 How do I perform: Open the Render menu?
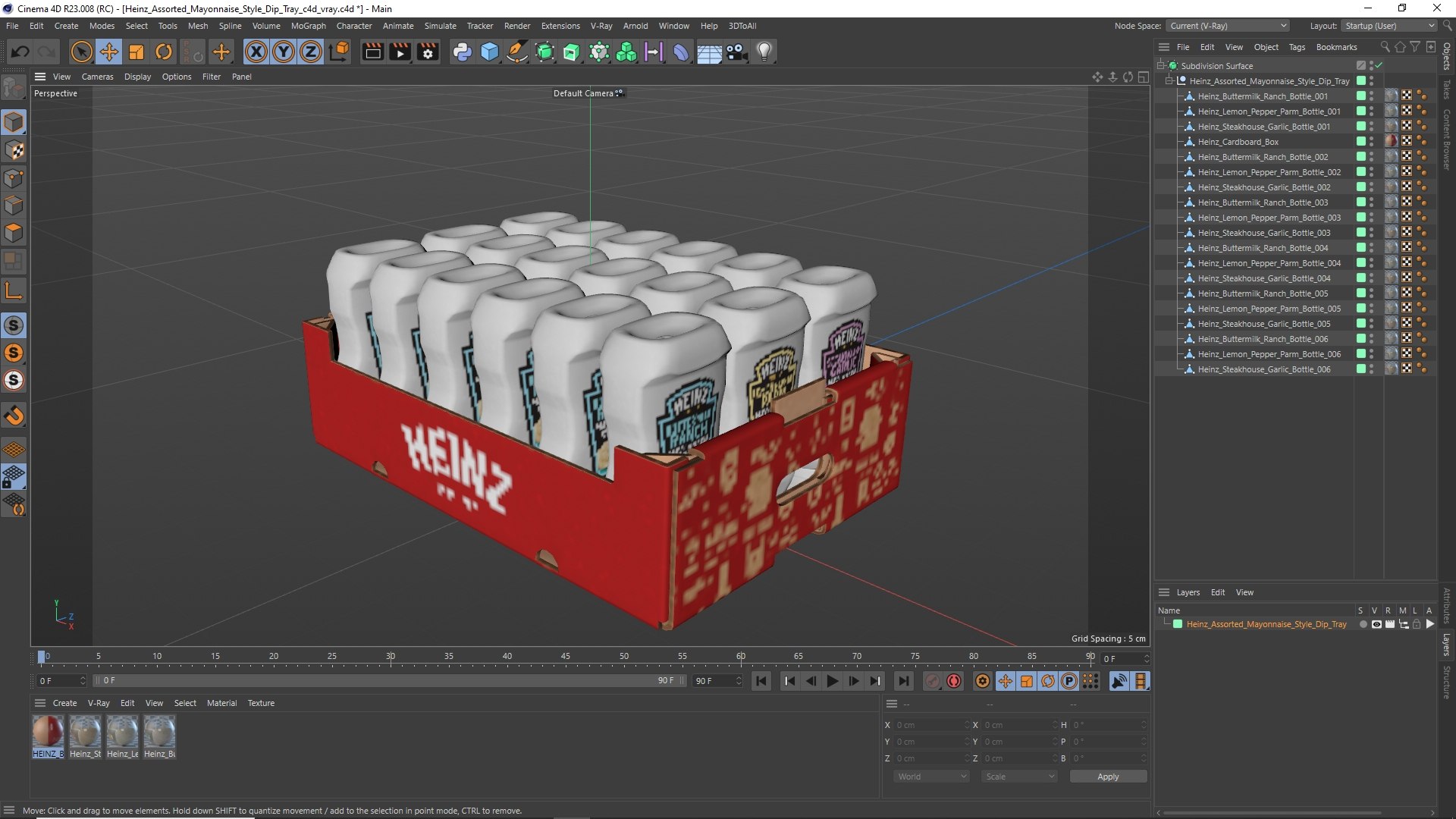(x=517, y=26)
